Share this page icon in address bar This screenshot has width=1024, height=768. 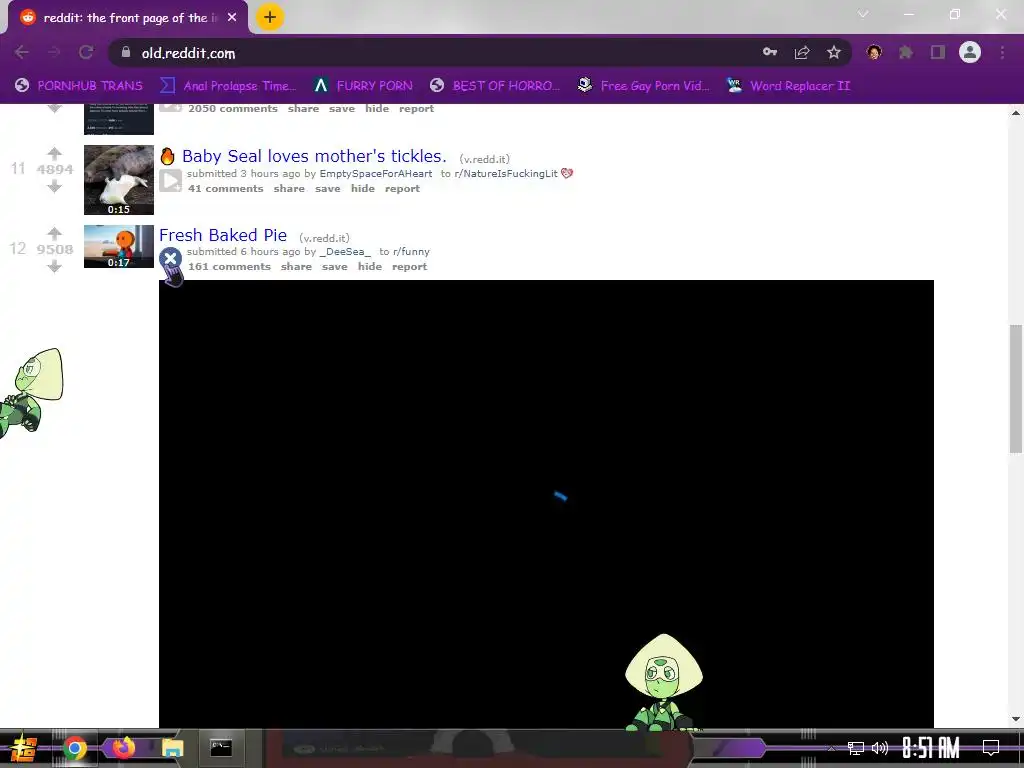pos(802,52)
